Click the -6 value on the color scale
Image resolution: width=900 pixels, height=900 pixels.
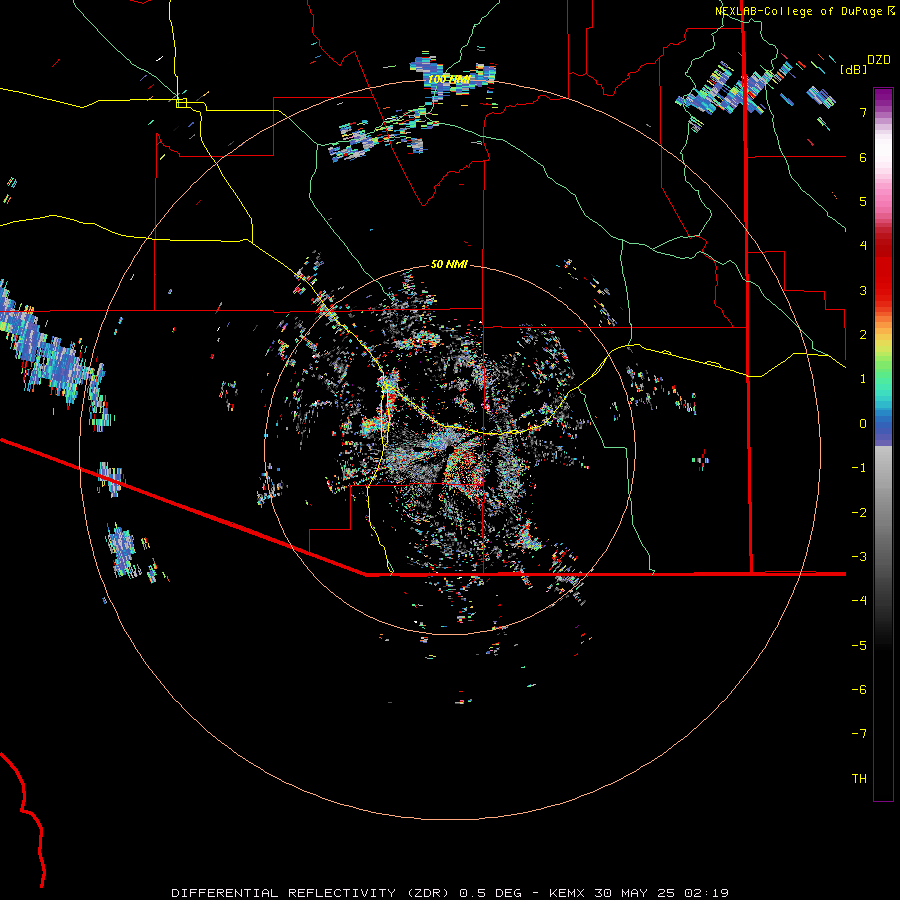tap(859, 690)
